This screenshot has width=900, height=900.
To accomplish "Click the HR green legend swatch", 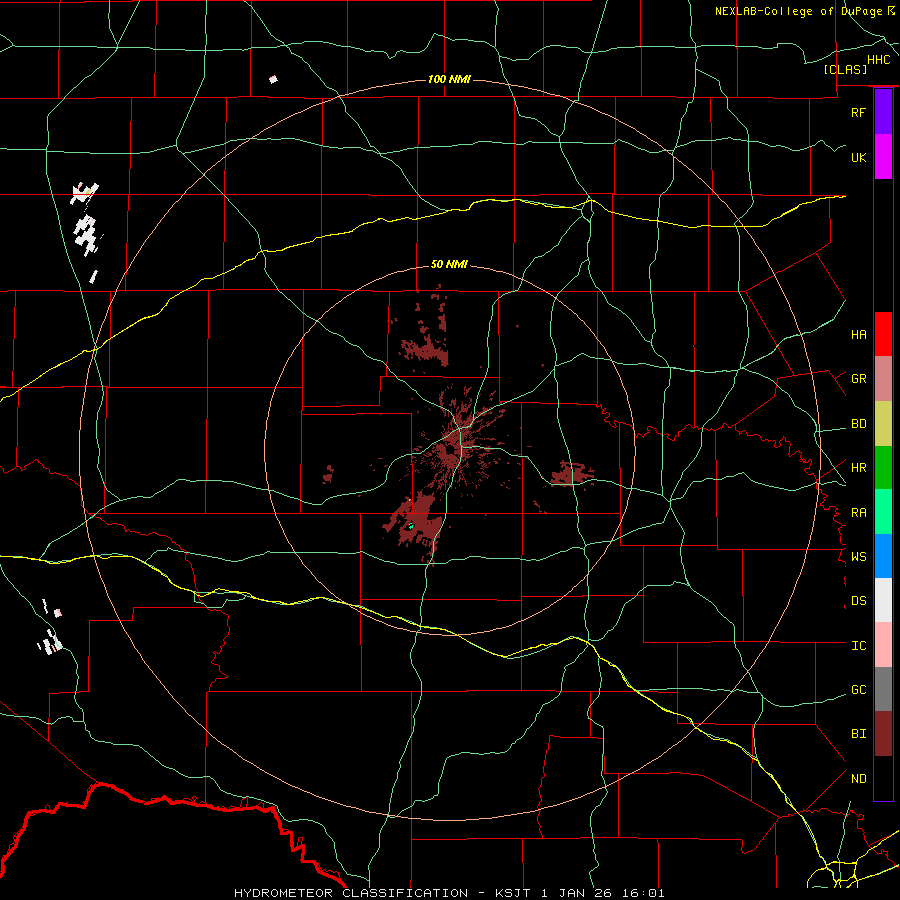I will 883,467.
